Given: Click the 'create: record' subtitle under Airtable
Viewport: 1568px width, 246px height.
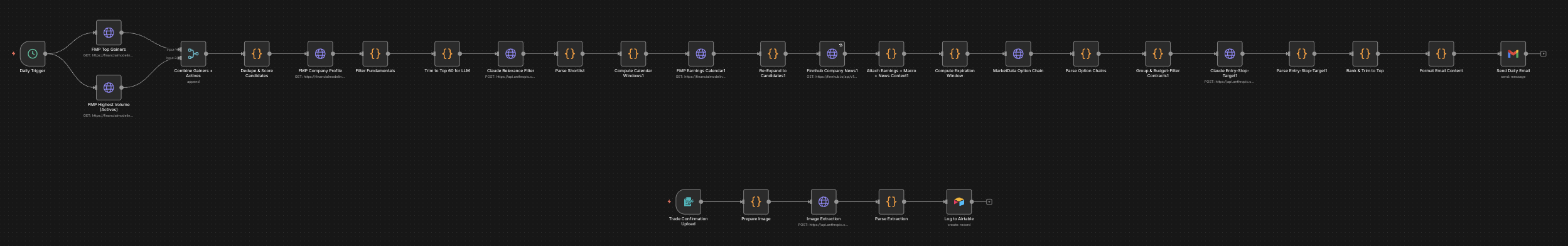Looking at the screenshot, I should (959, 225).
